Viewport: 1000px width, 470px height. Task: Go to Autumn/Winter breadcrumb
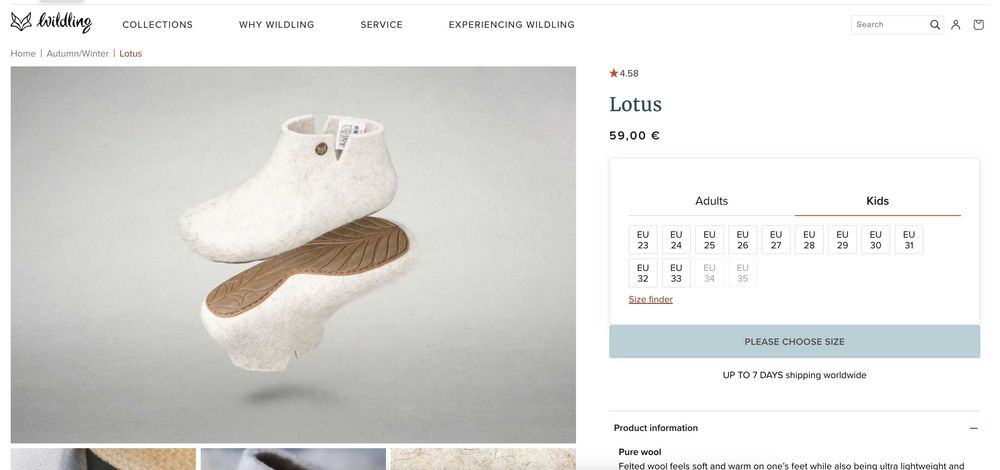[78, 54]
